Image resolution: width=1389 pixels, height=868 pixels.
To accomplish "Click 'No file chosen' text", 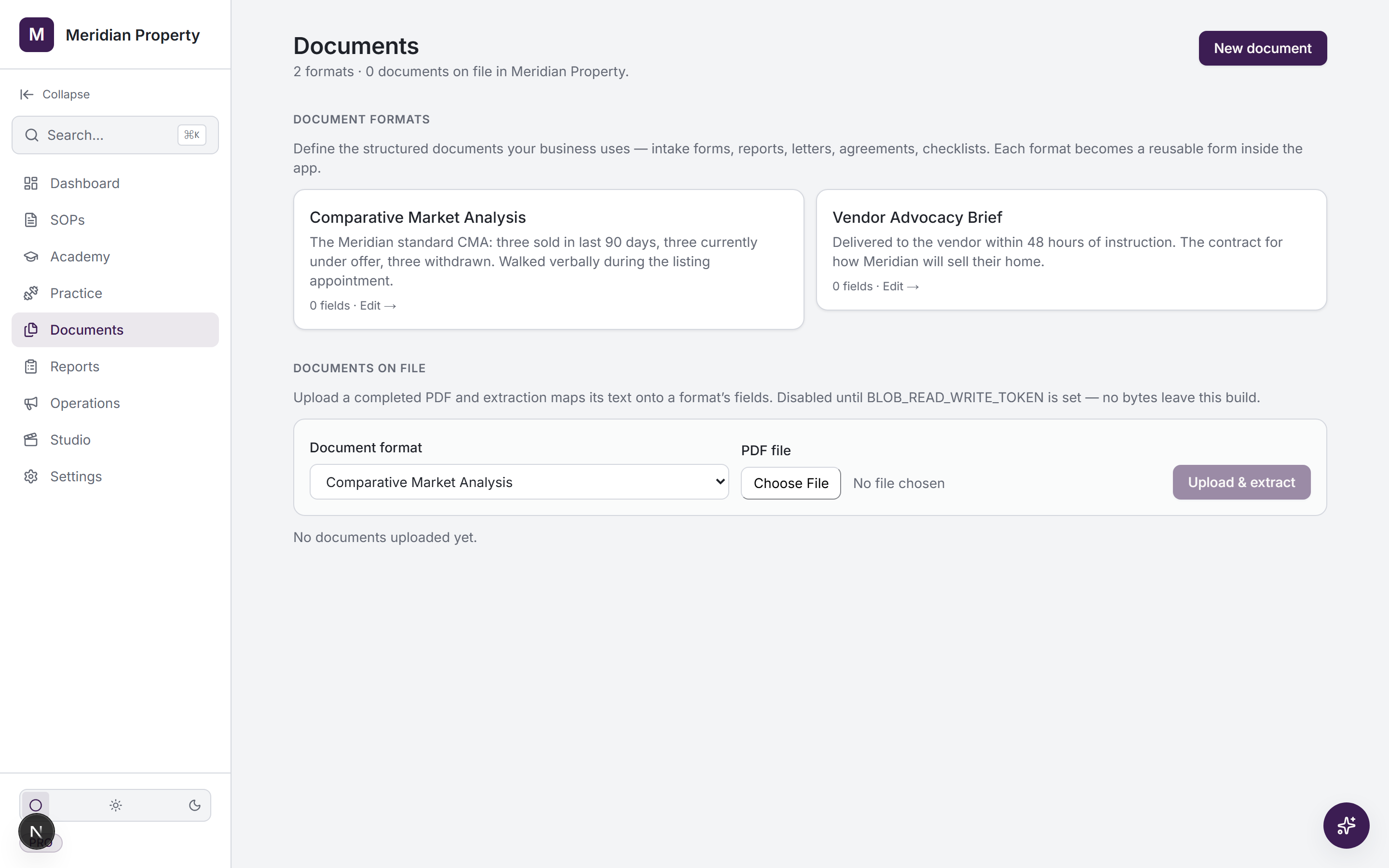I will pyautogui.click(x=898, y=483).
